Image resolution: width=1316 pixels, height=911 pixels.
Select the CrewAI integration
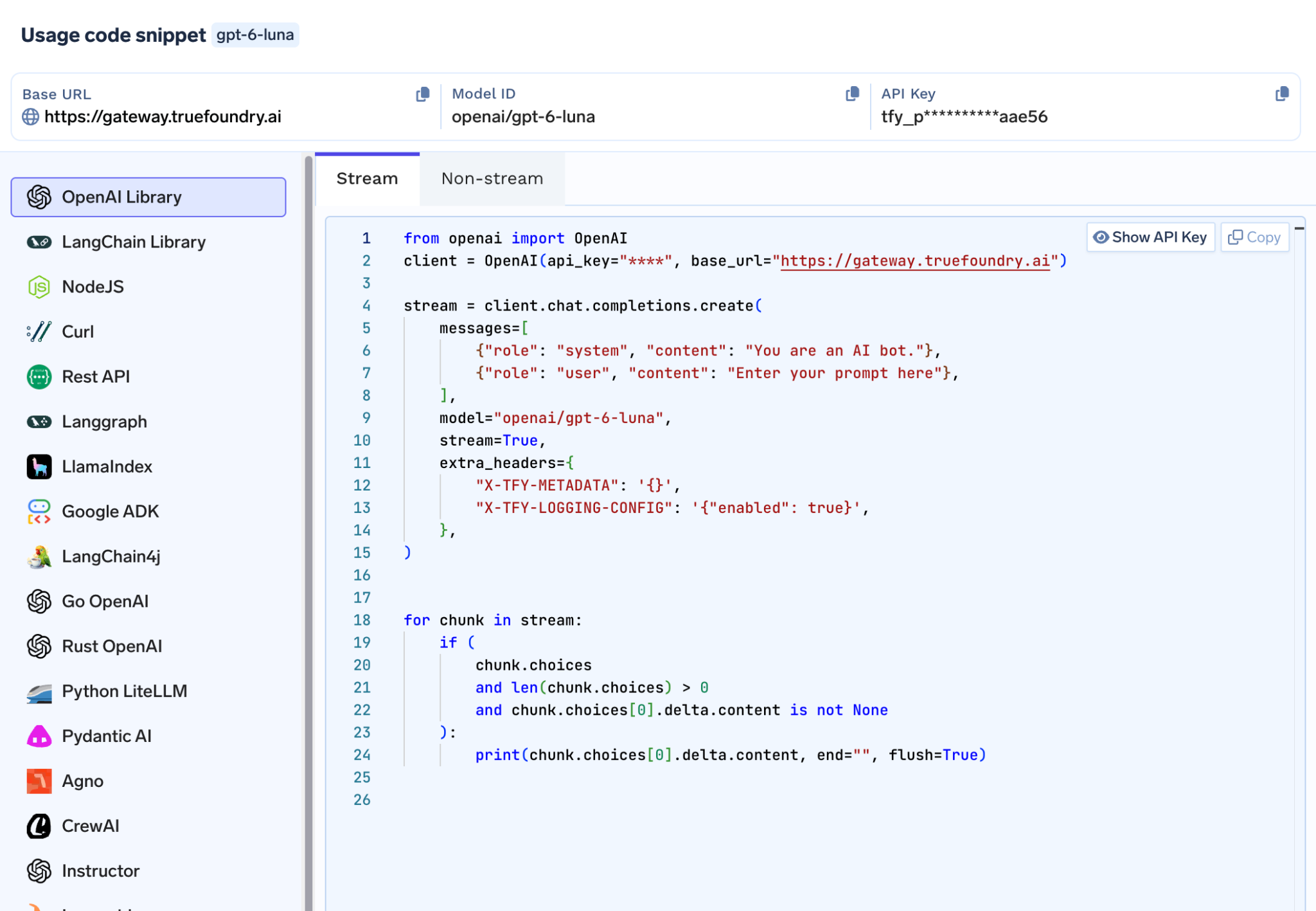pos(148,826)
